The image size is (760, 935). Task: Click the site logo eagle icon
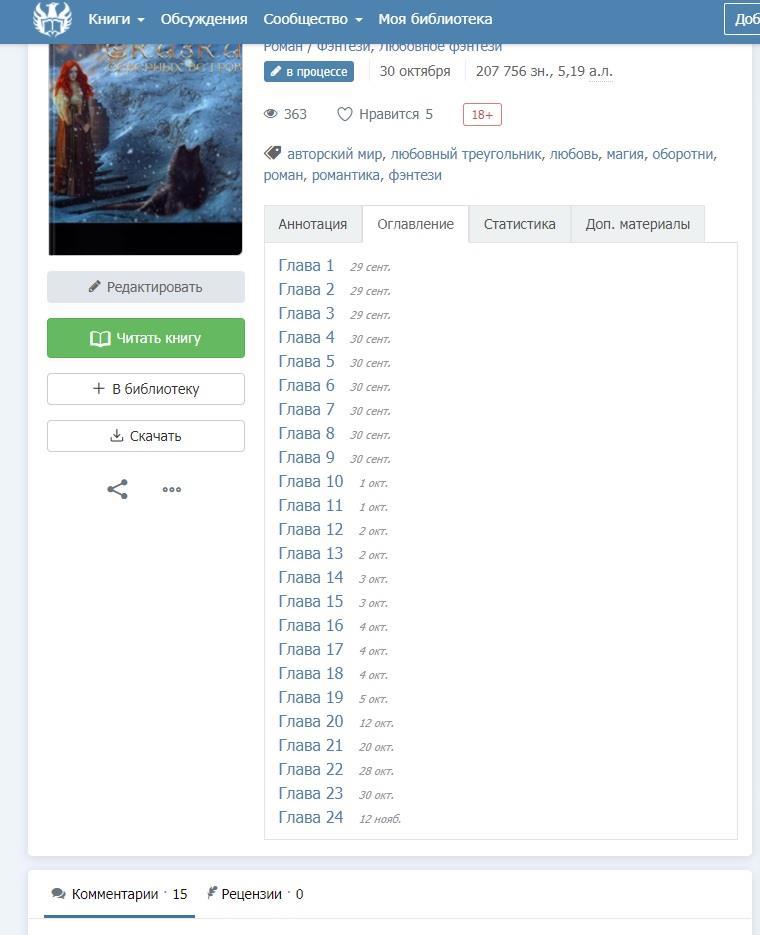pos(52,18)
